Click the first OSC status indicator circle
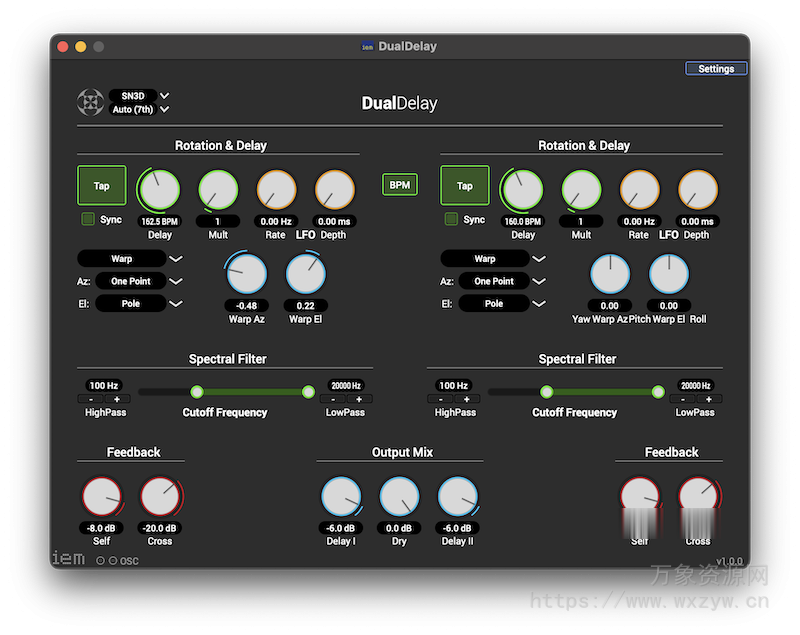Image resolution: width=800 pixels, height=635 pixels. tap(101, 561)
